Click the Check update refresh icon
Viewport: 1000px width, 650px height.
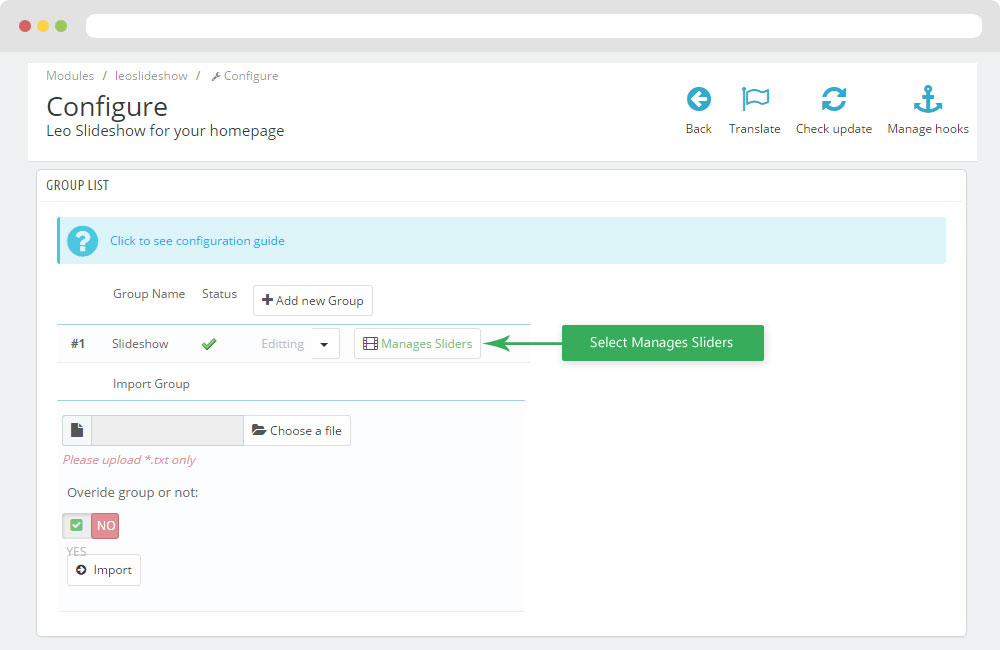point(834,100)
